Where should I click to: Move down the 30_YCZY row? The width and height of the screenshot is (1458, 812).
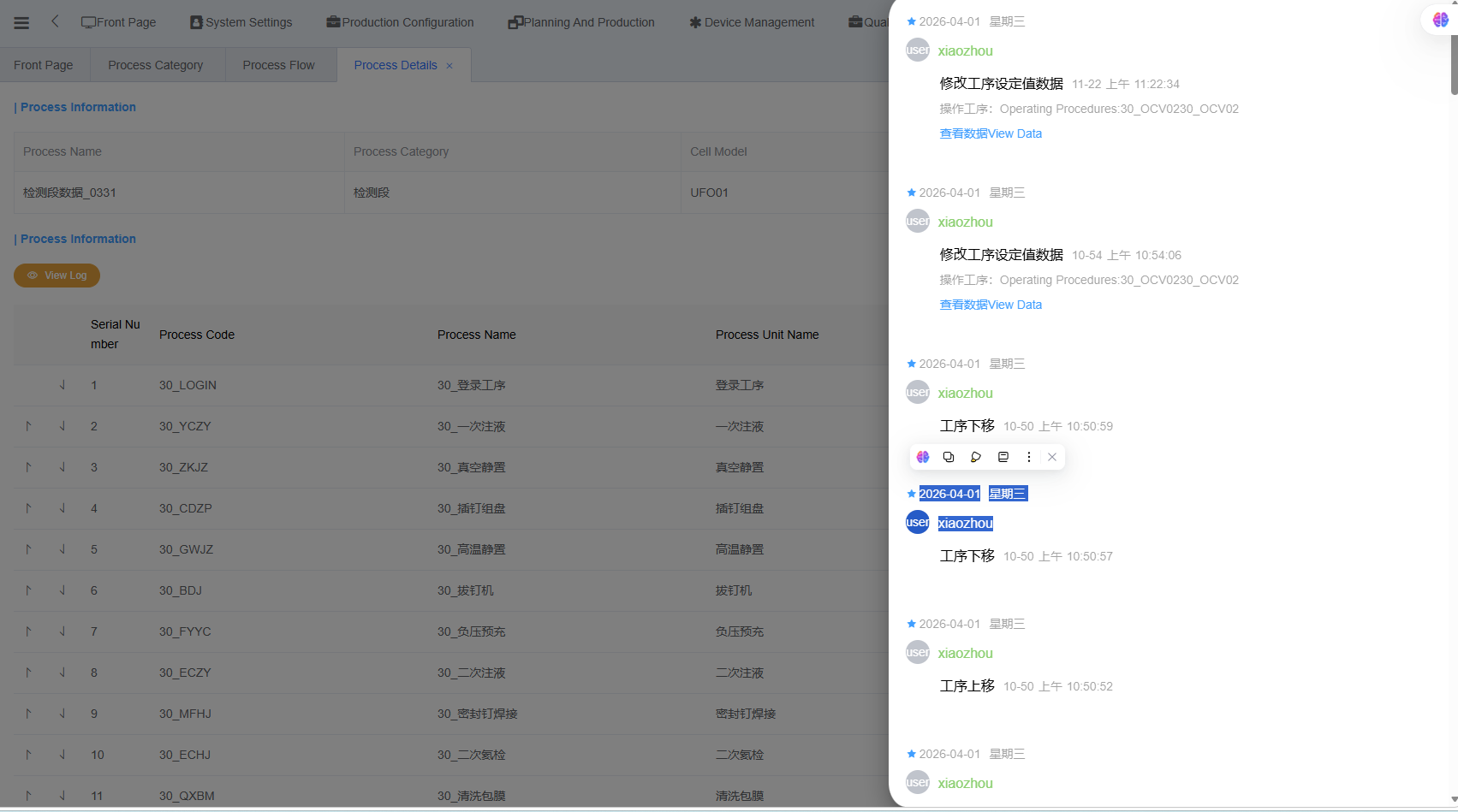click(x=62, y=426)
